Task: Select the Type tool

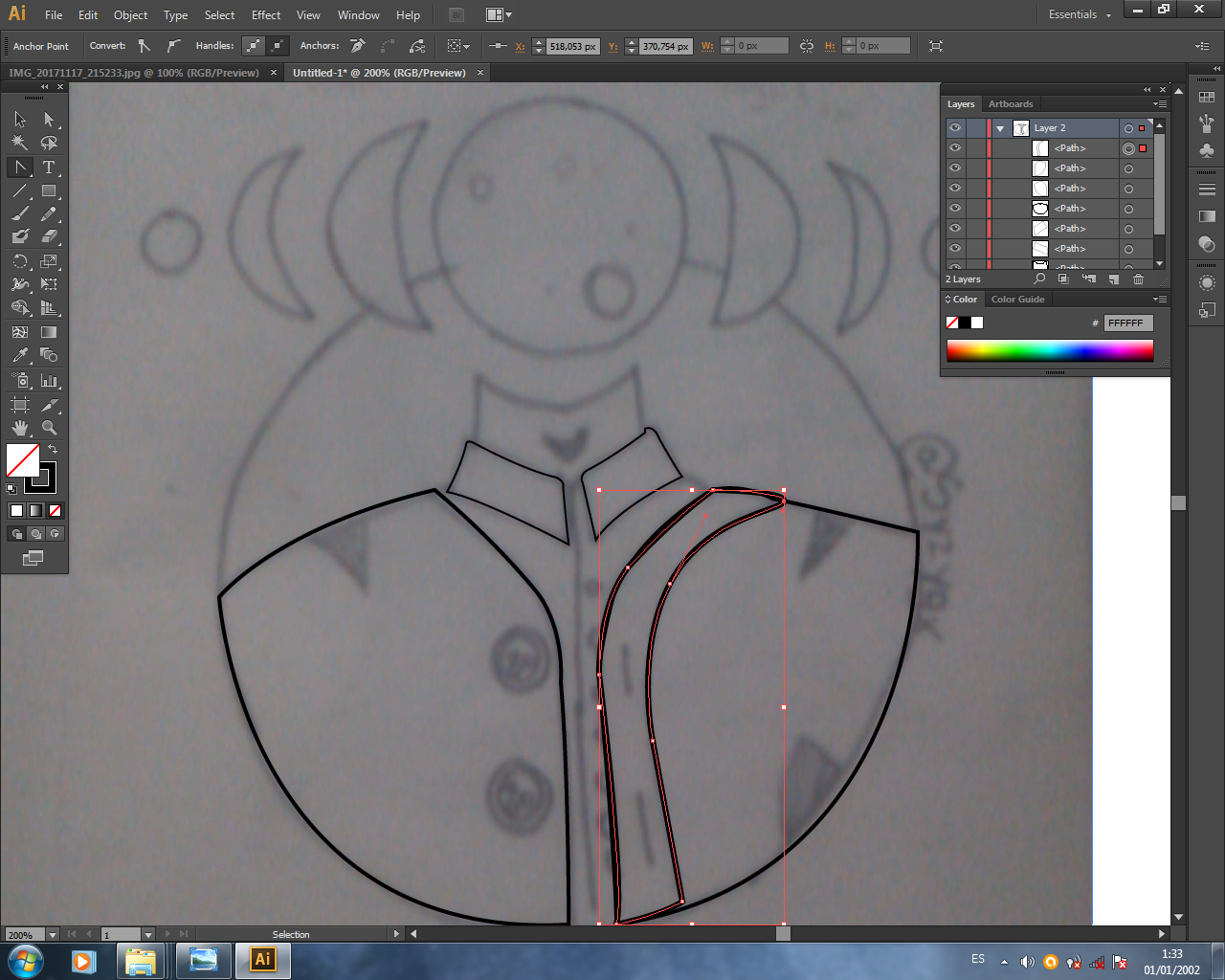Action: pos(49,167)
